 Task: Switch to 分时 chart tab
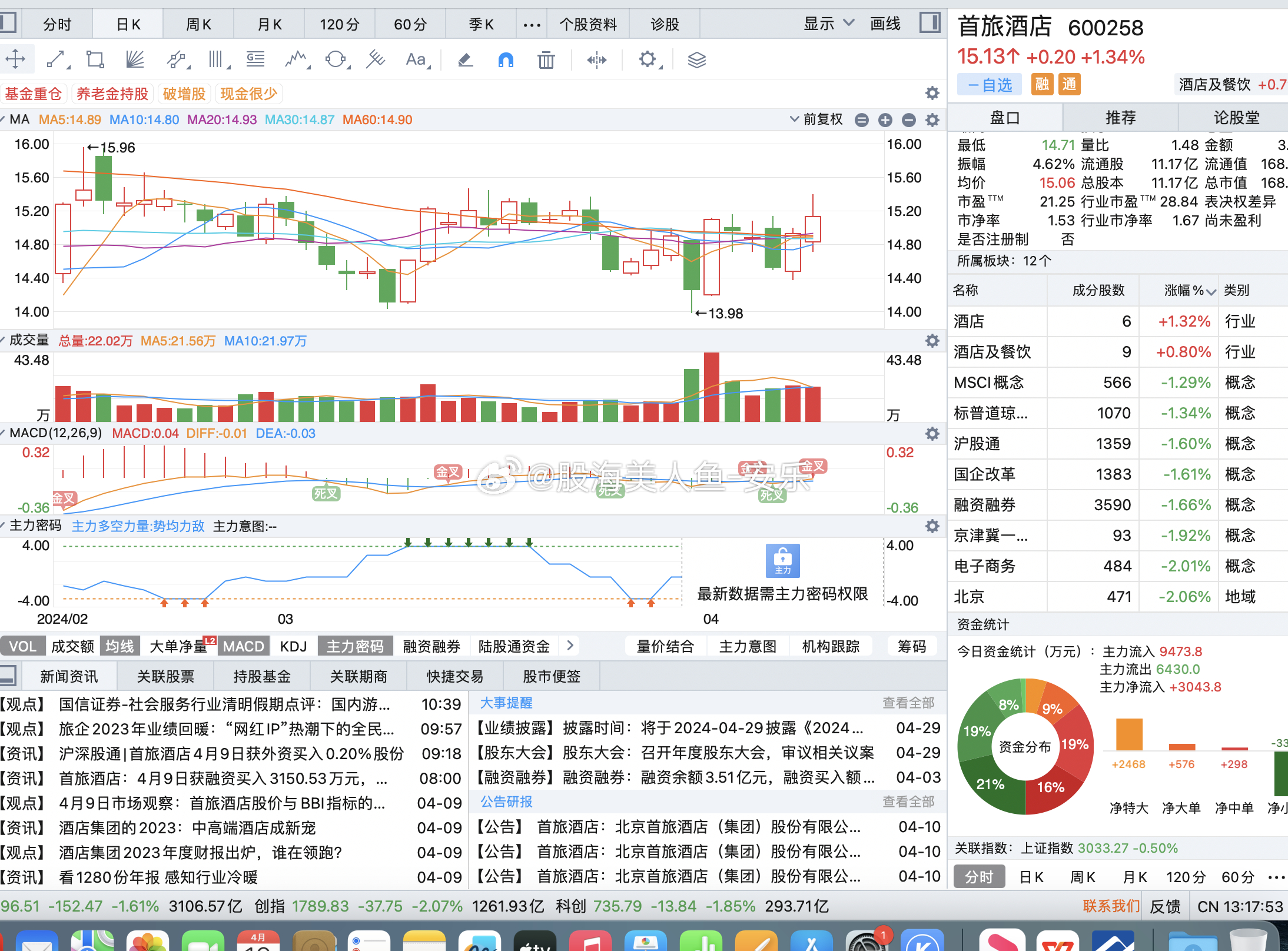[57, 25]
